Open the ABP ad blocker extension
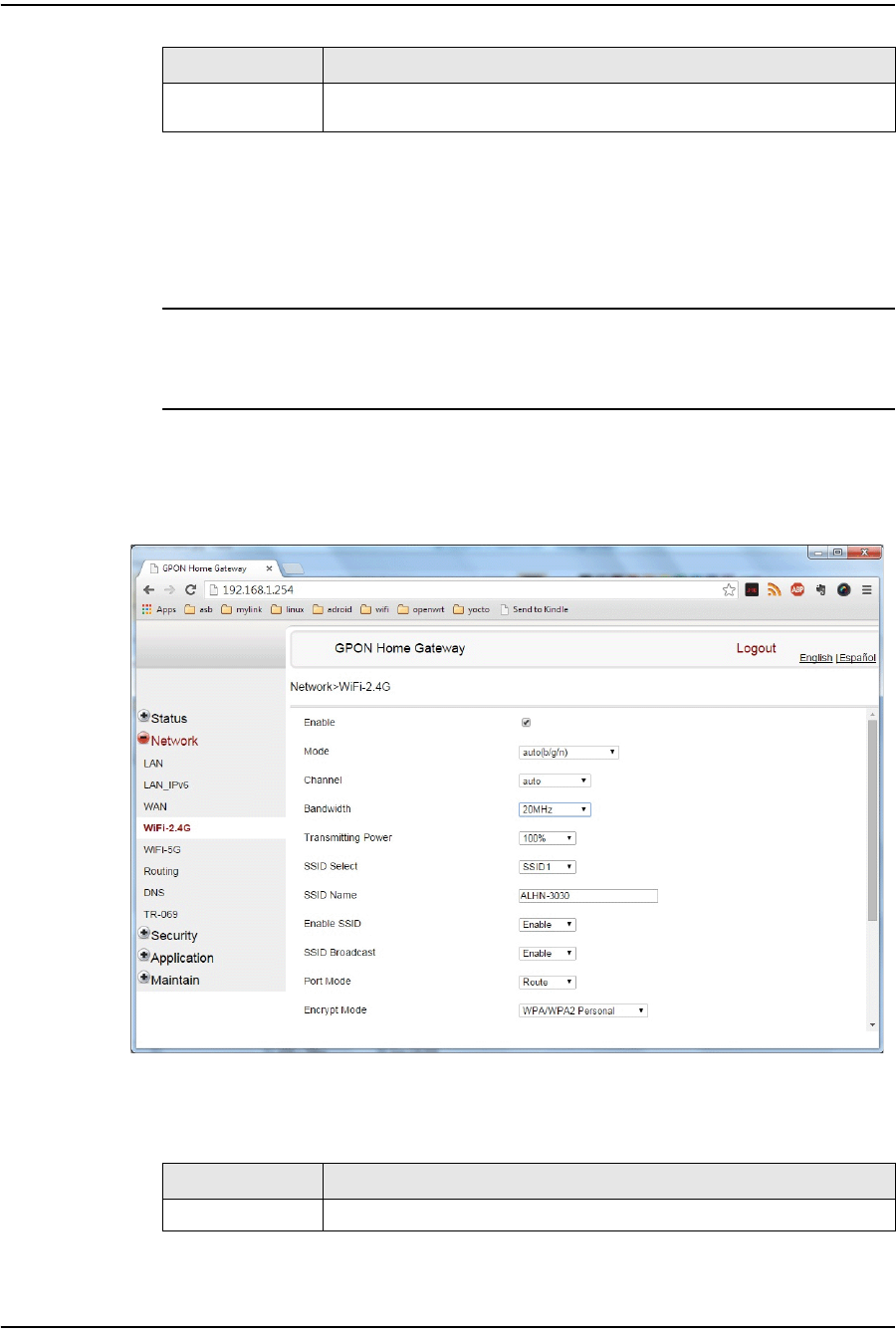Image resolution: width=896 pixels, height=1337 pixels. [797, 589]
